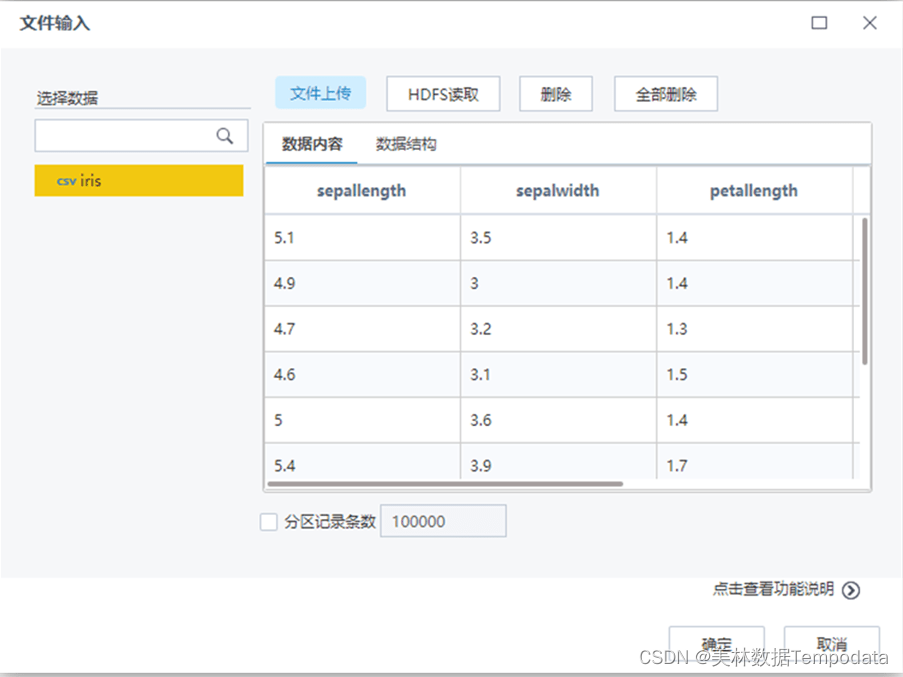The height and width of the screenshot is (677, 903).
Task: Select sepalwidth cell with value 3
Action: pos(558,283)
